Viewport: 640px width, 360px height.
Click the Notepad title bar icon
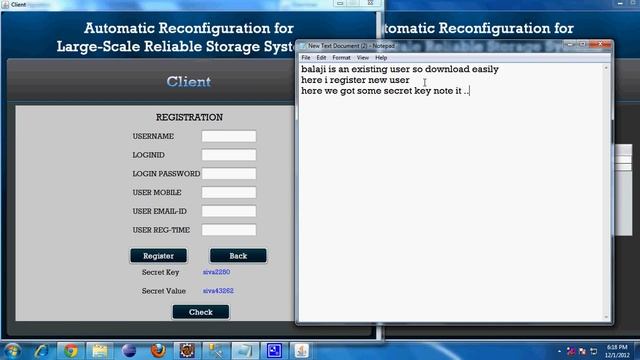click(x=303, y=46)
